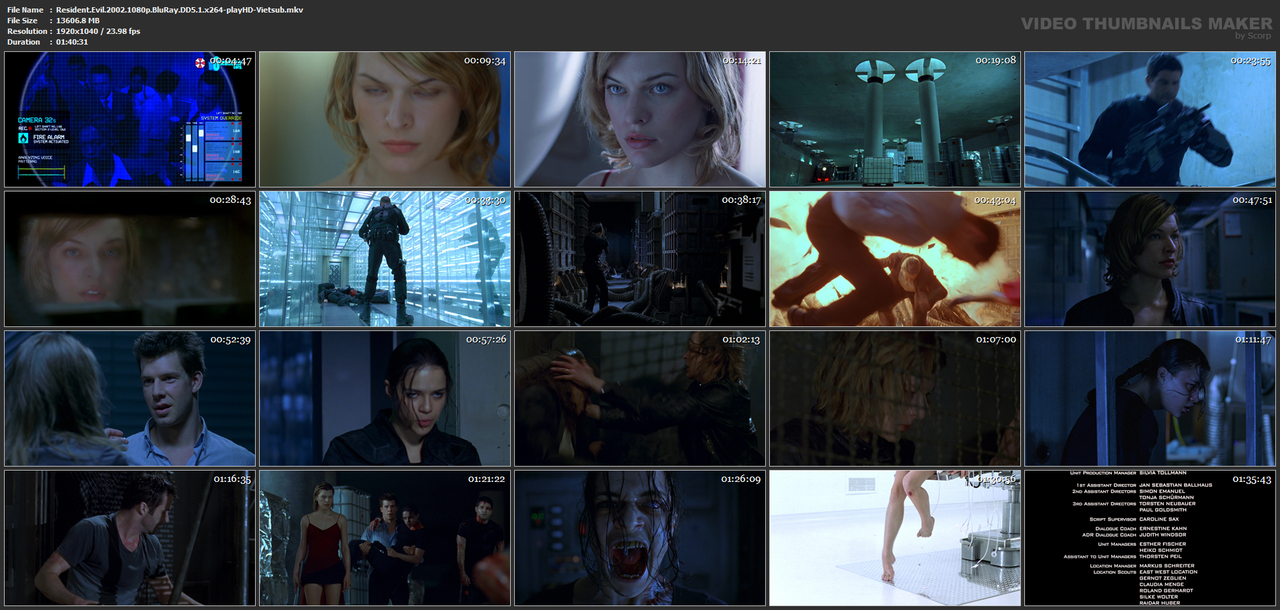The height and width of the screenshot is (610, 1280).
Task: Open the credits thumbnail at 01:35:43
Action: (1150, 538)
